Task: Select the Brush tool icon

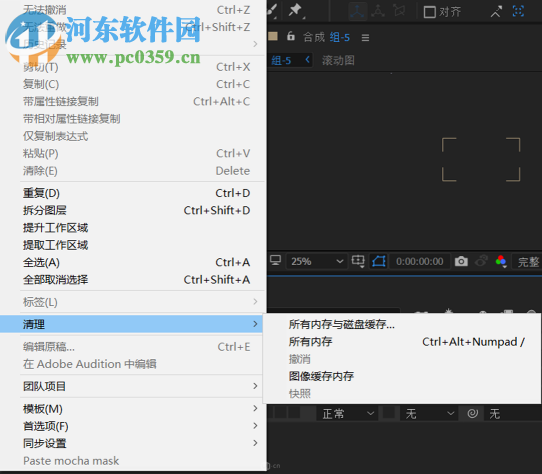Action: pyautogui.click(x=273, y=10)
